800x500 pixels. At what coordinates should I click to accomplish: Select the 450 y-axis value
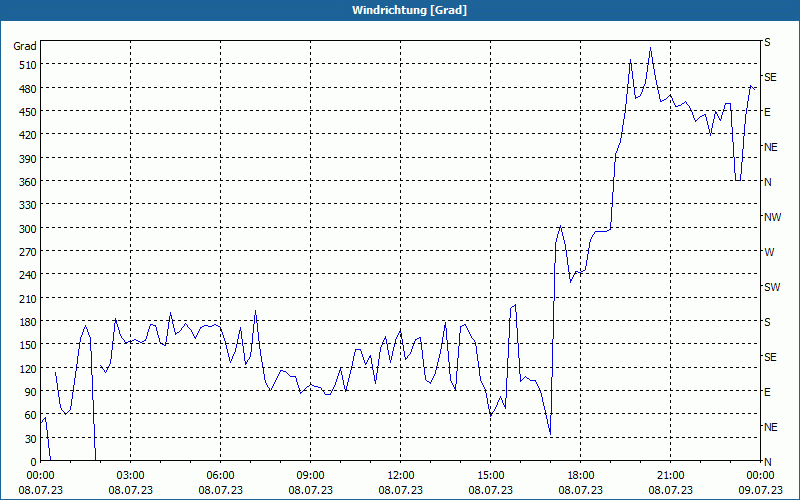pyautogui.click(x=28, y=112)
